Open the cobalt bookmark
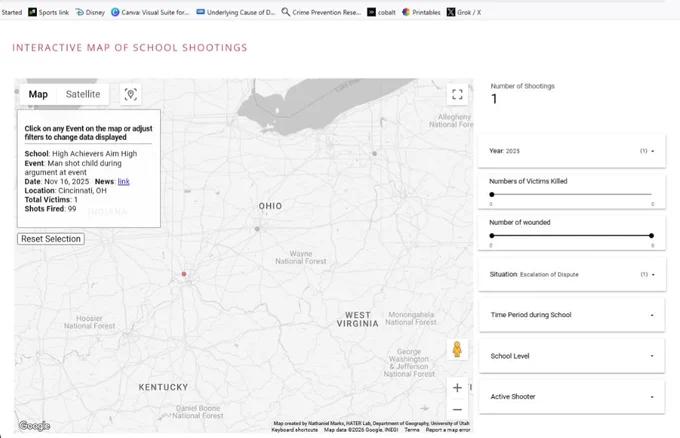Screen dimensions: 680x438 coord(381,12)
